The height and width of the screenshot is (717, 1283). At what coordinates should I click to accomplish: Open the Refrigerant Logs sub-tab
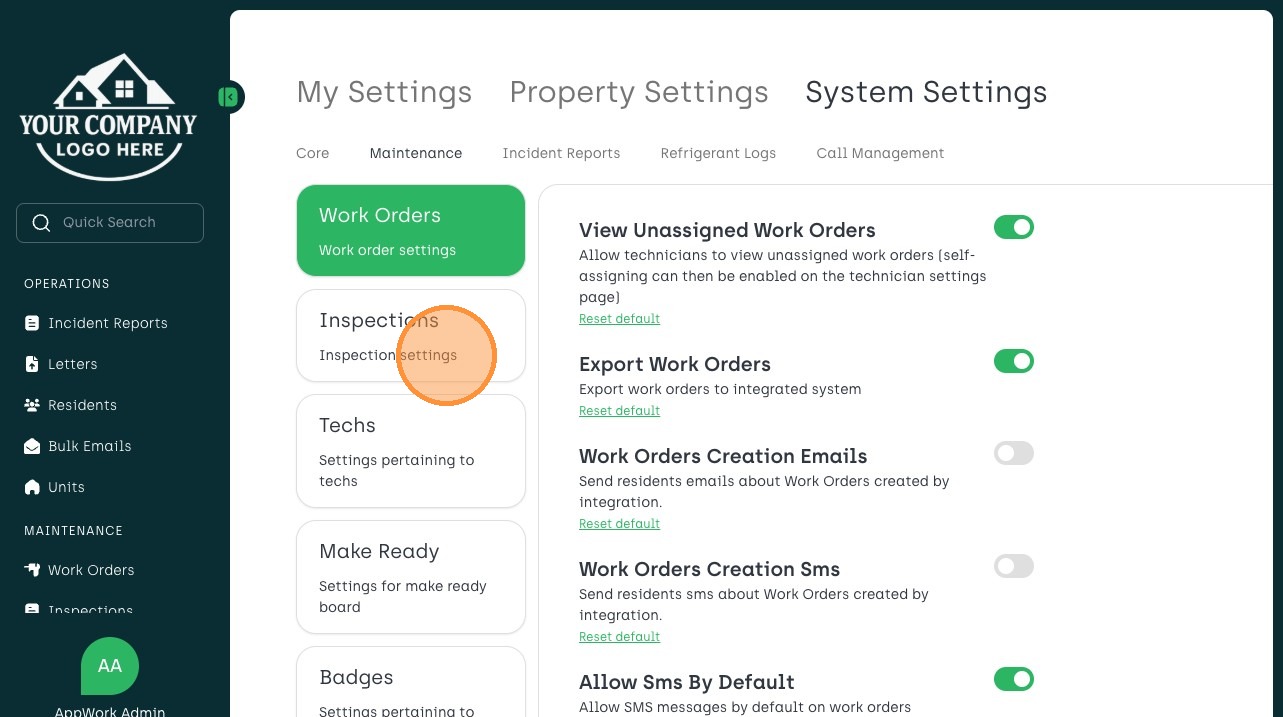coord(718,153)
